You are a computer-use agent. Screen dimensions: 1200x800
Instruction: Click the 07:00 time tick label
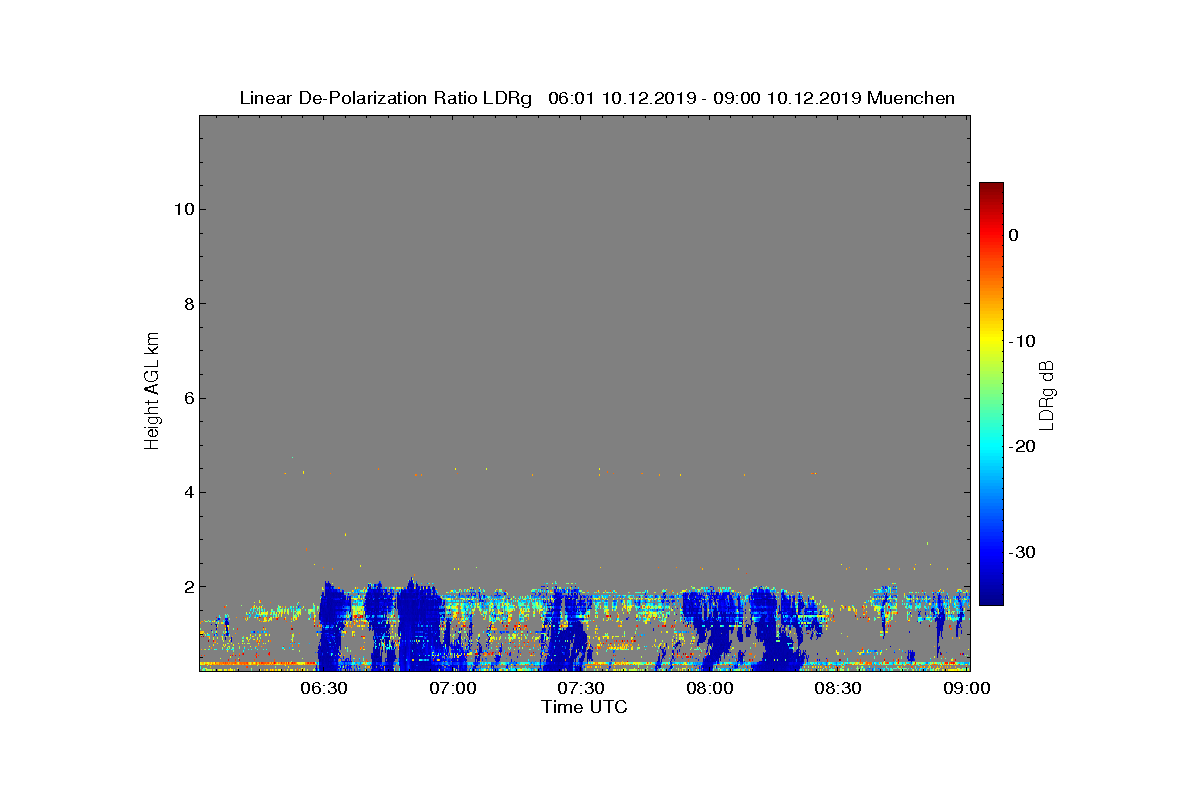point(453,688)
